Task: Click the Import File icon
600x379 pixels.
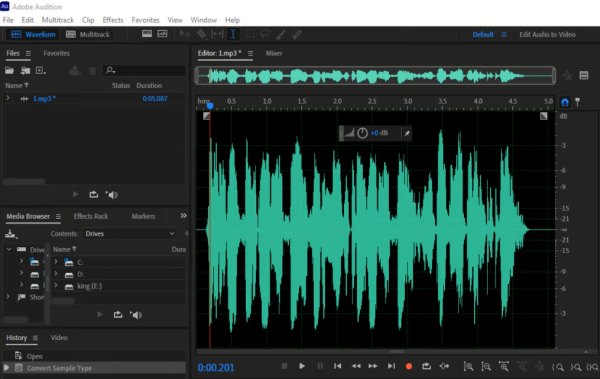Action: tap(26, 70)
